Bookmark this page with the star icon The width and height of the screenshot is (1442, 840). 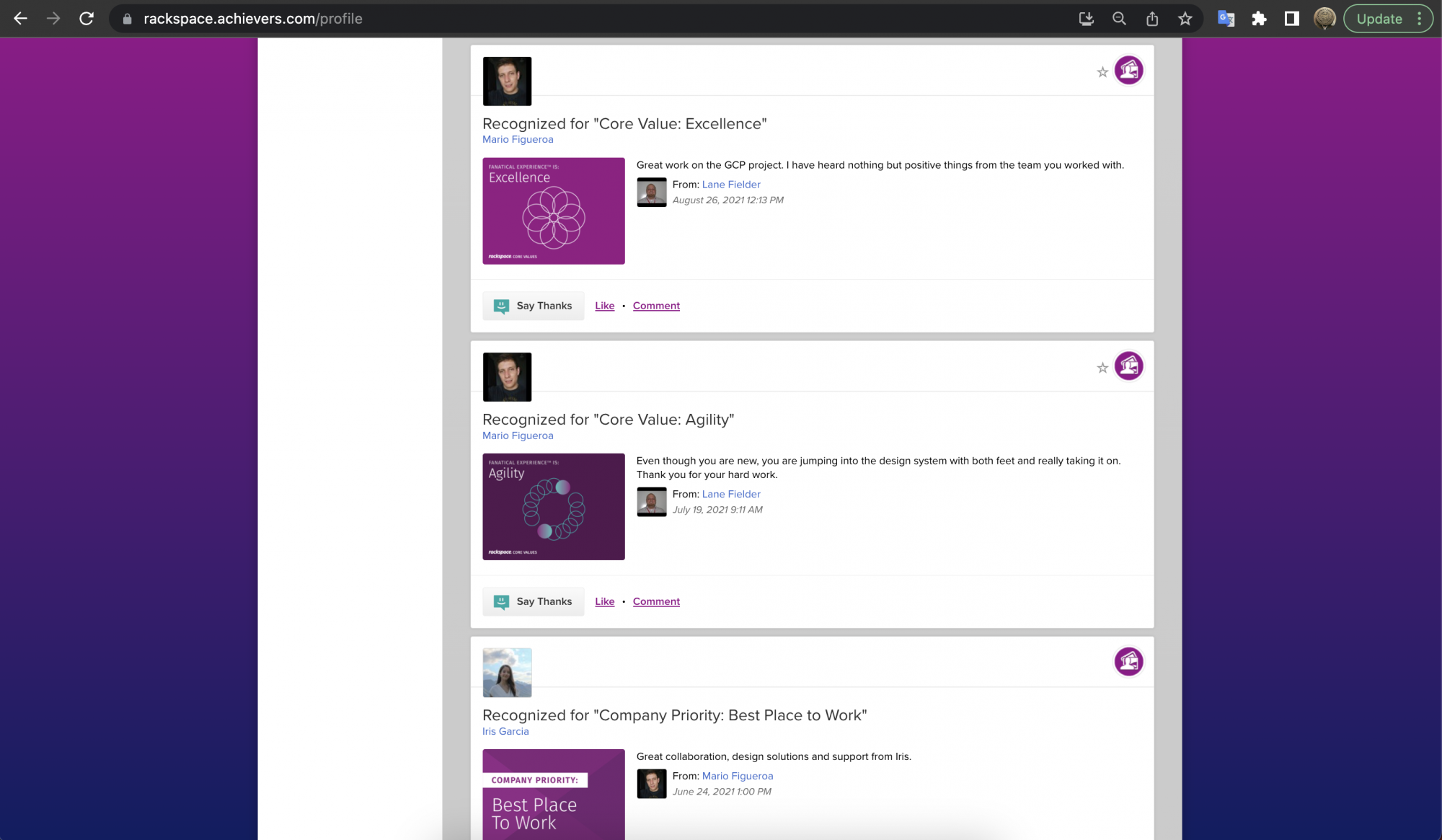tap(1185, 19)
